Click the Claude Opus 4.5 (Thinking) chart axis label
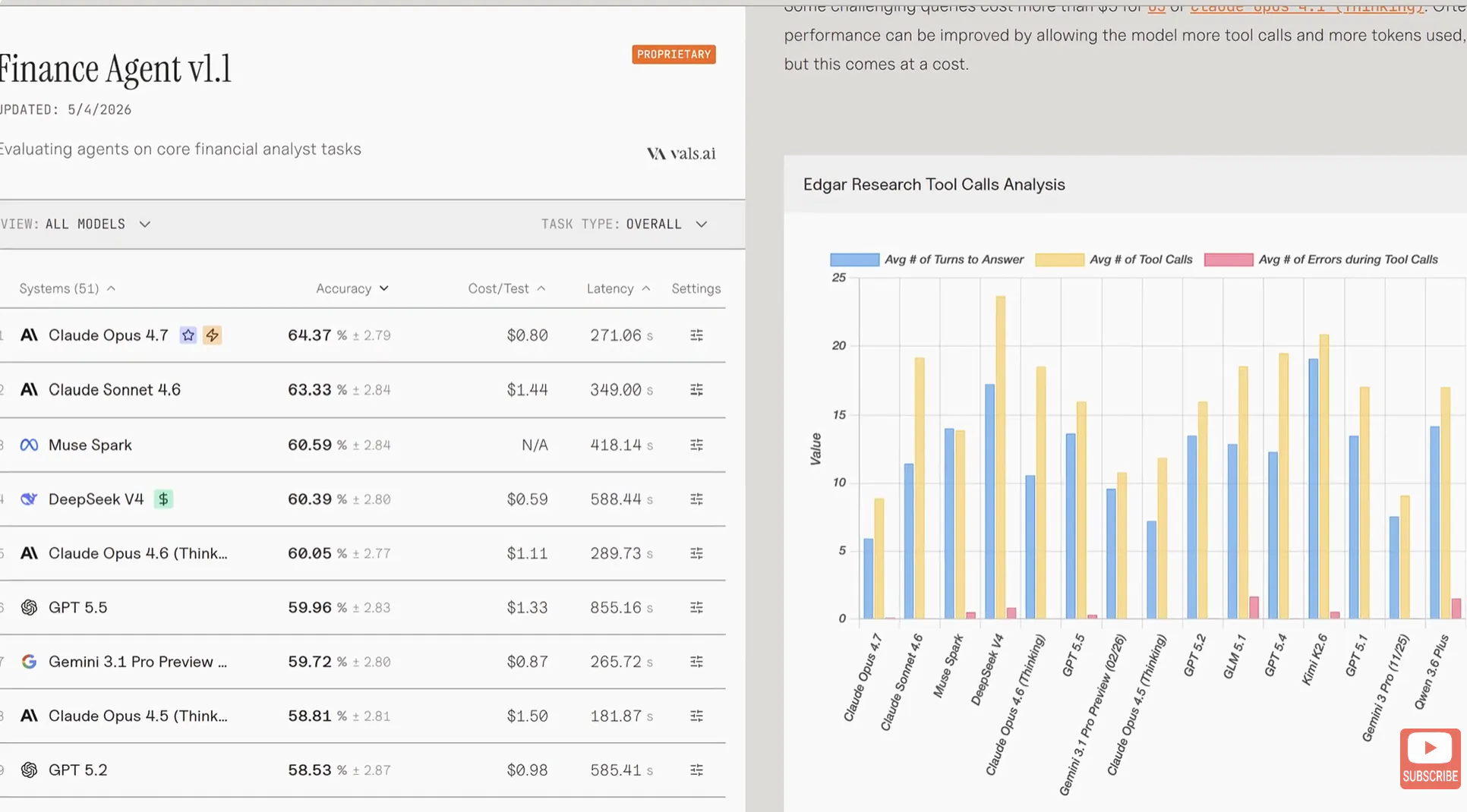 coord(1137,705)
